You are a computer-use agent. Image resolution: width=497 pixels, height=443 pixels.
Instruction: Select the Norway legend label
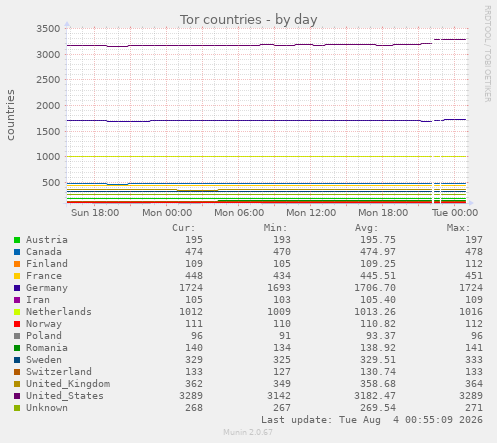[x=44, y=324]
